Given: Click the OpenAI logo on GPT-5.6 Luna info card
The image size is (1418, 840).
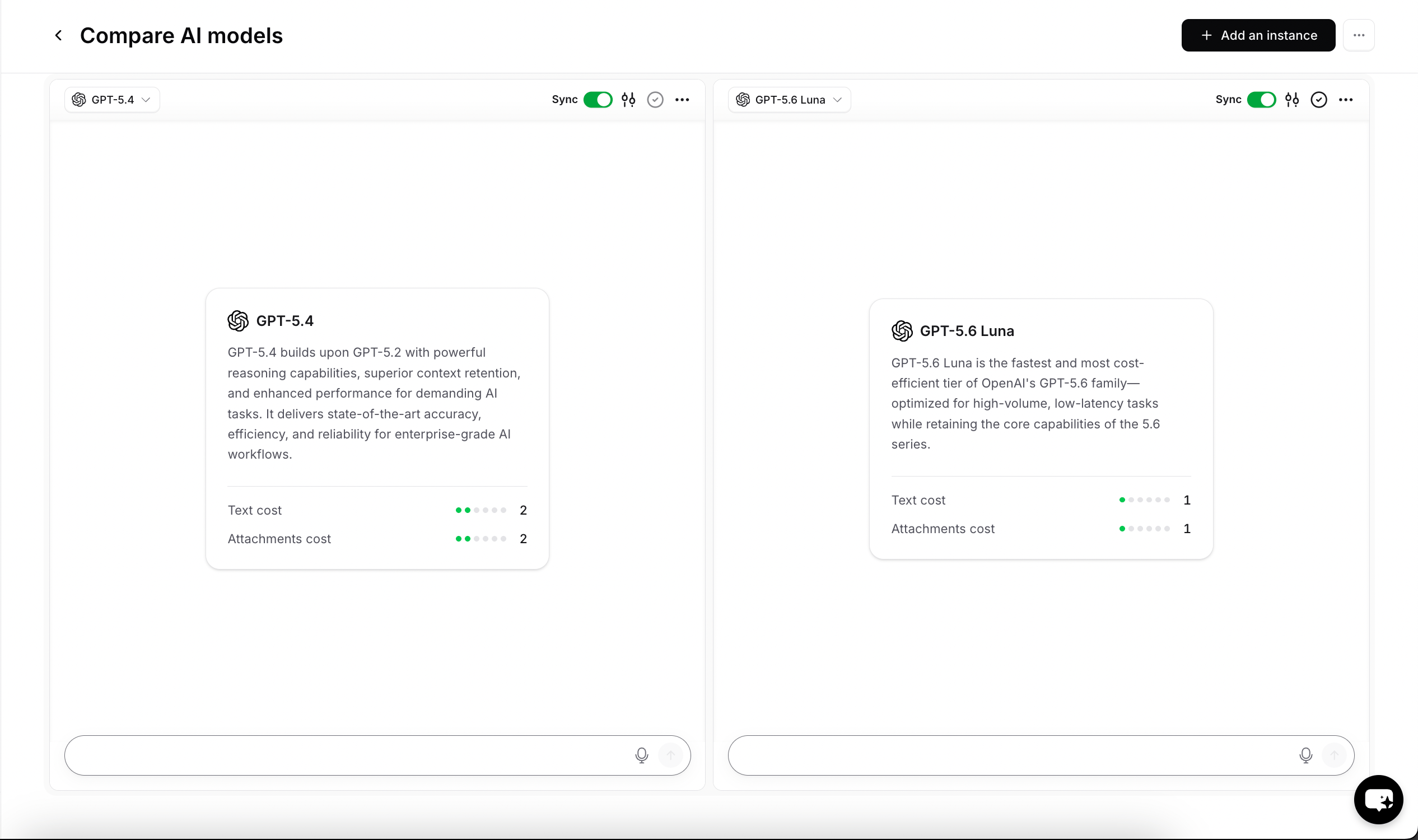Looking at the screenshot, I should tap(902, 331).
